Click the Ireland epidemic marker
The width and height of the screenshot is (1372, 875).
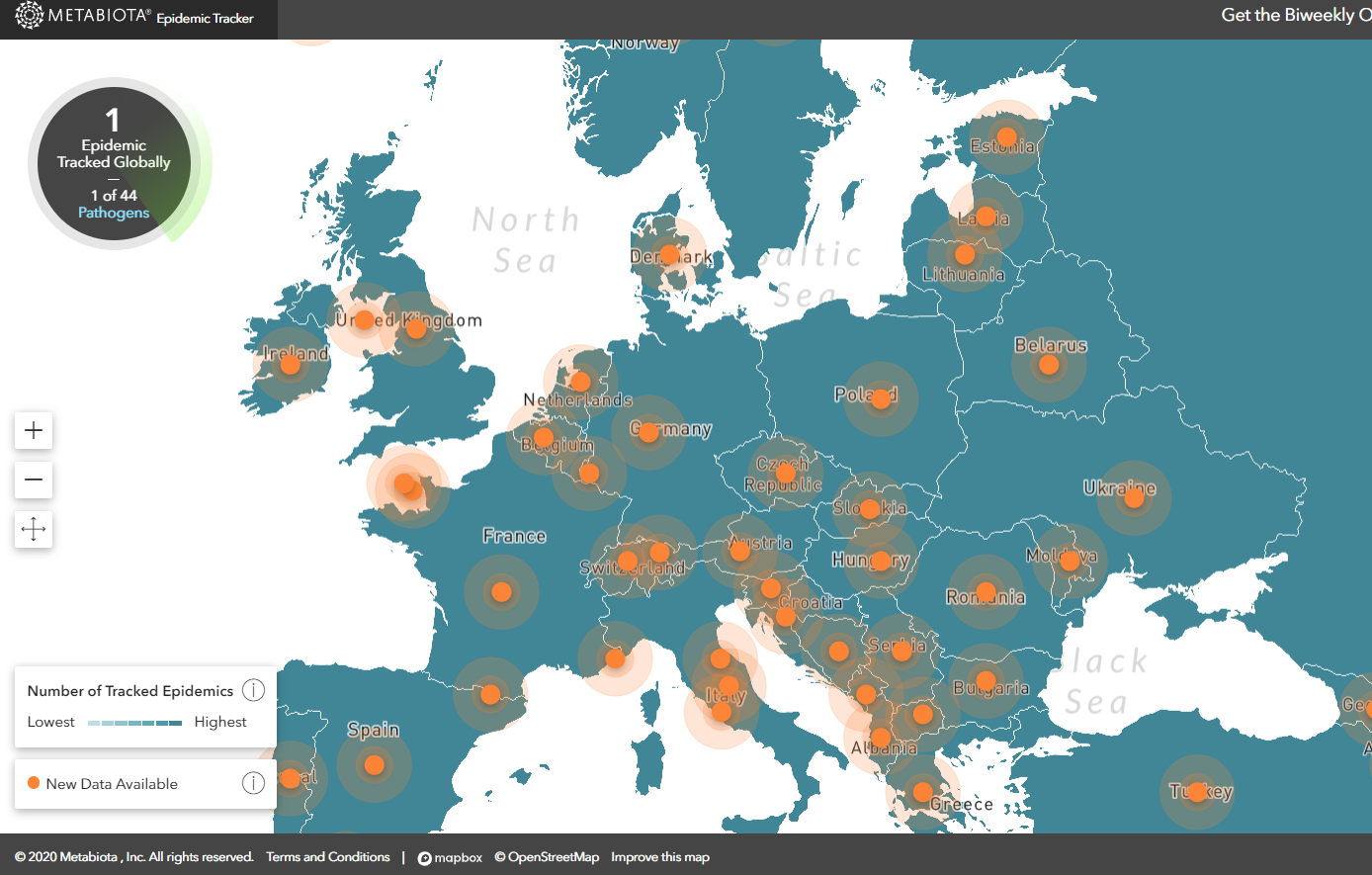tap(290, 365)
